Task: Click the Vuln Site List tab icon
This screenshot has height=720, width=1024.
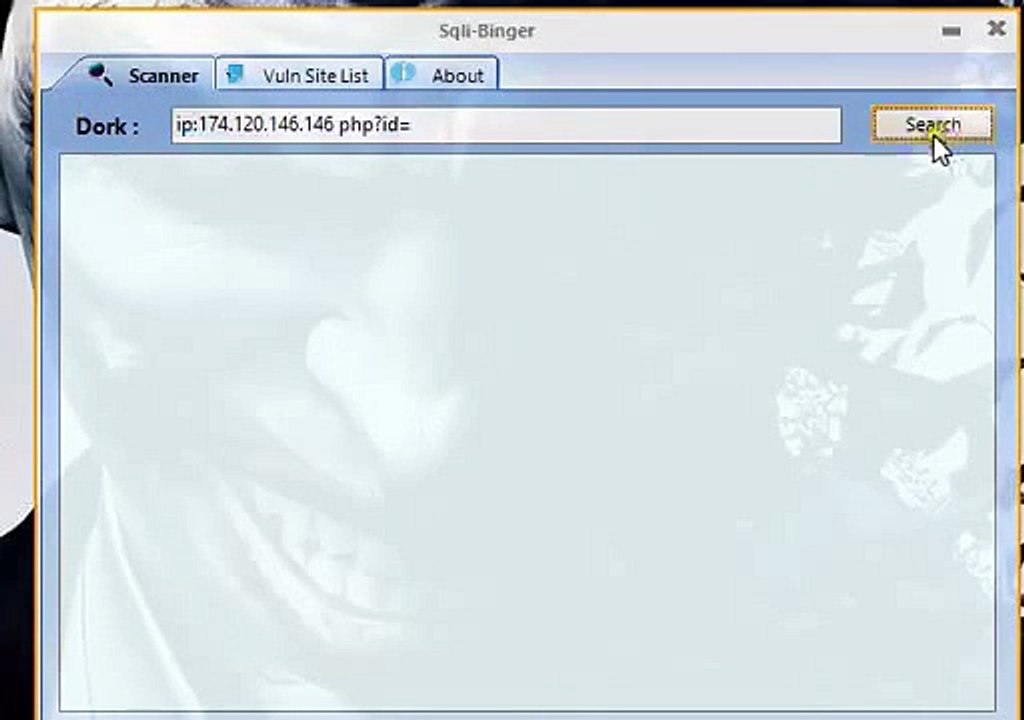Action: point(235,74)
